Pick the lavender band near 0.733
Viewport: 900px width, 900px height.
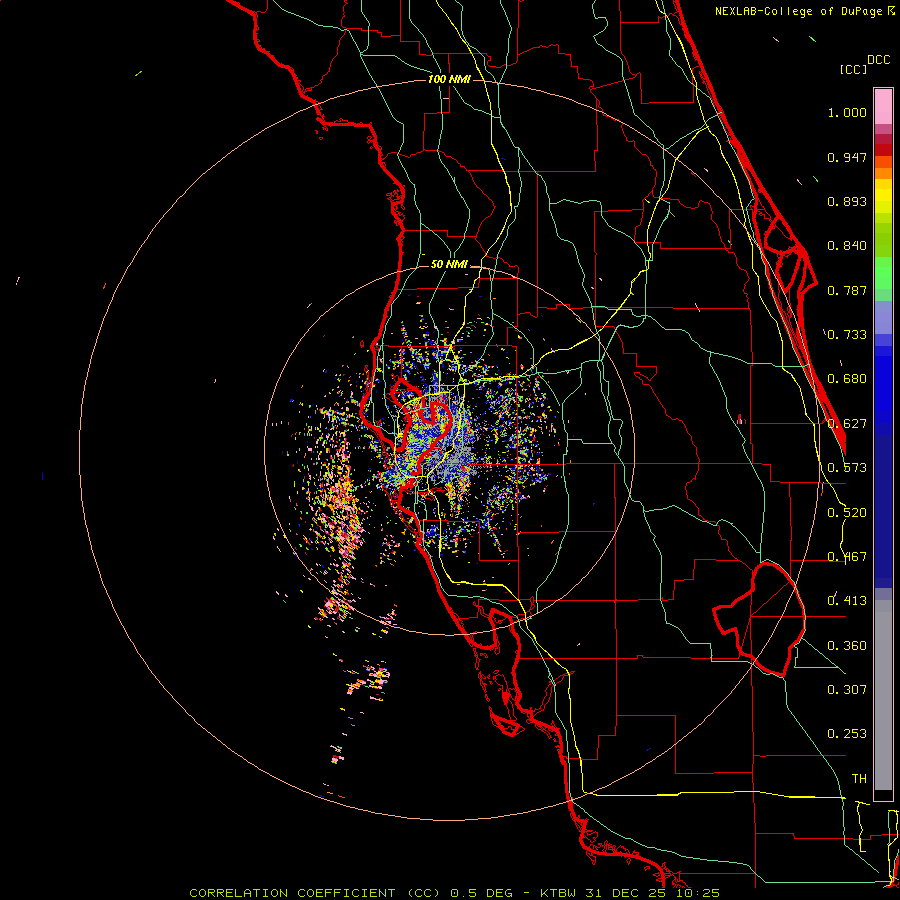(883, 317)
